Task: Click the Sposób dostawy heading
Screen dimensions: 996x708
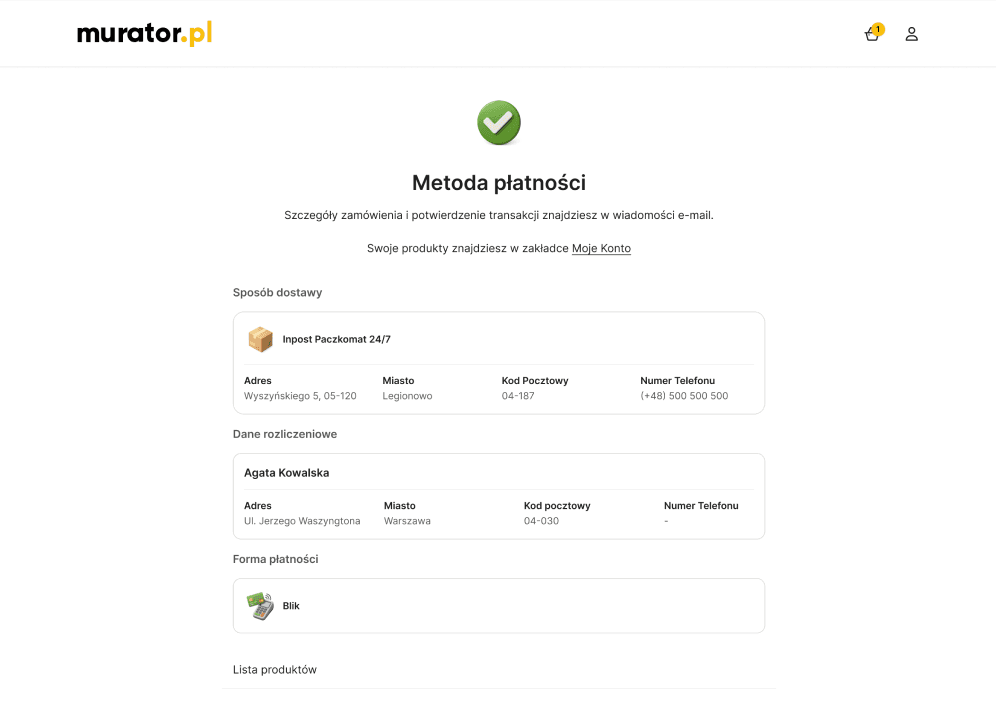Action: pos(277,292)
